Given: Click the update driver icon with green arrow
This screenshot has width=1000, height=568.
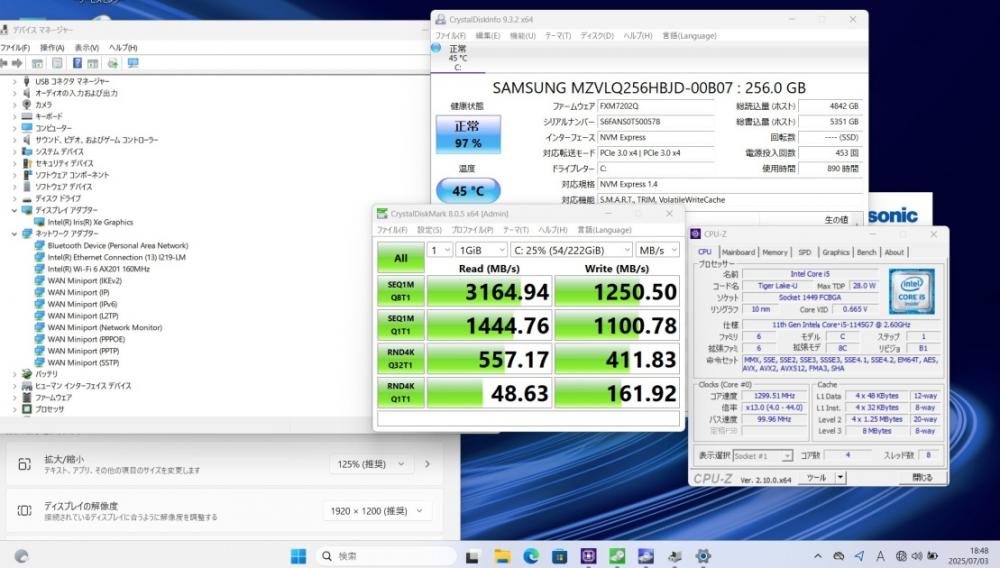Looking at the screenshot, I should 113,63.
